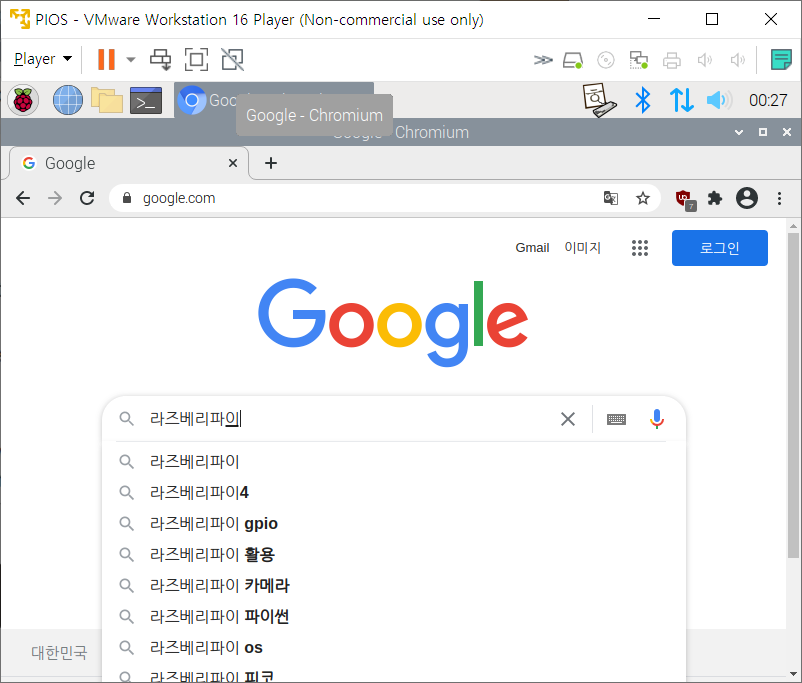The width and height of the screenshot is (802, 683).
Task: Open the power options dropdown arrow
Action: 131,60
